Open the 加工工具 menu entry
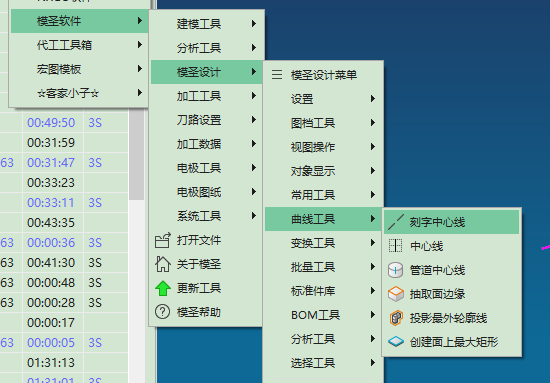Image resolution: width=550 pixels, height=383 pixels. point(207,96)
